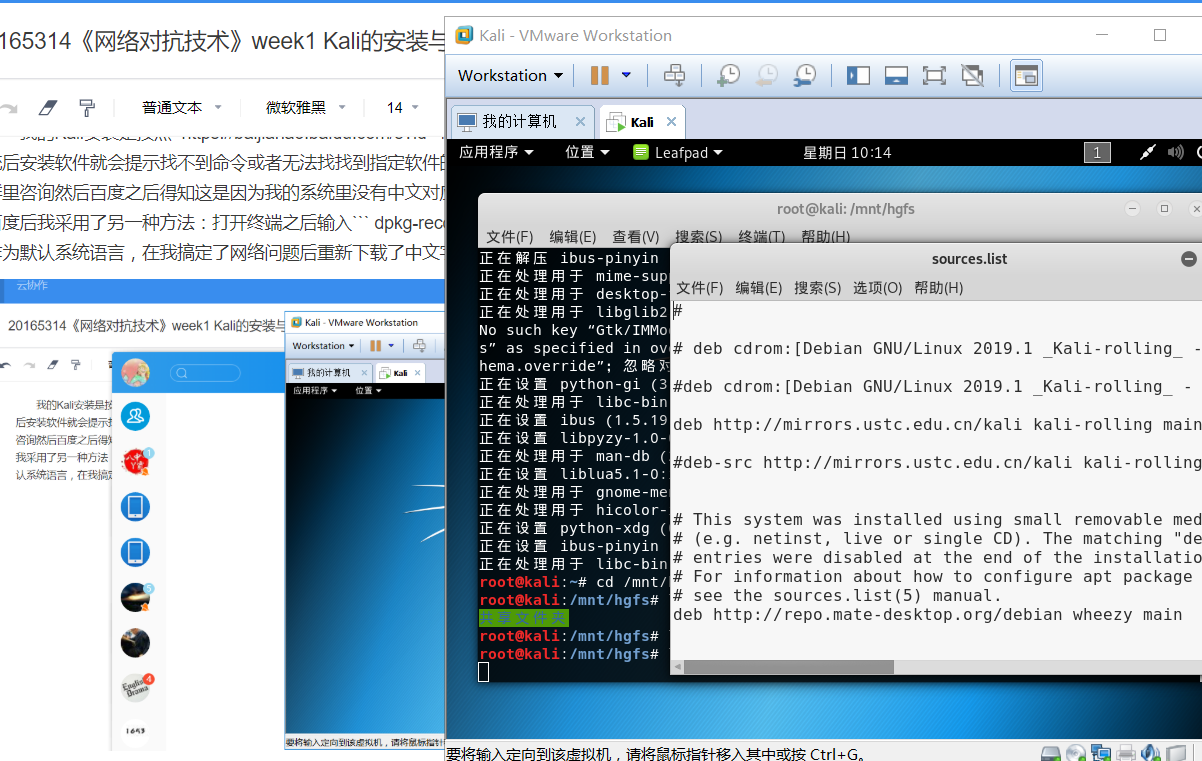Click the Unity mode icon
The height and width of the screenshot is (761, 1202).
[972, 75]
